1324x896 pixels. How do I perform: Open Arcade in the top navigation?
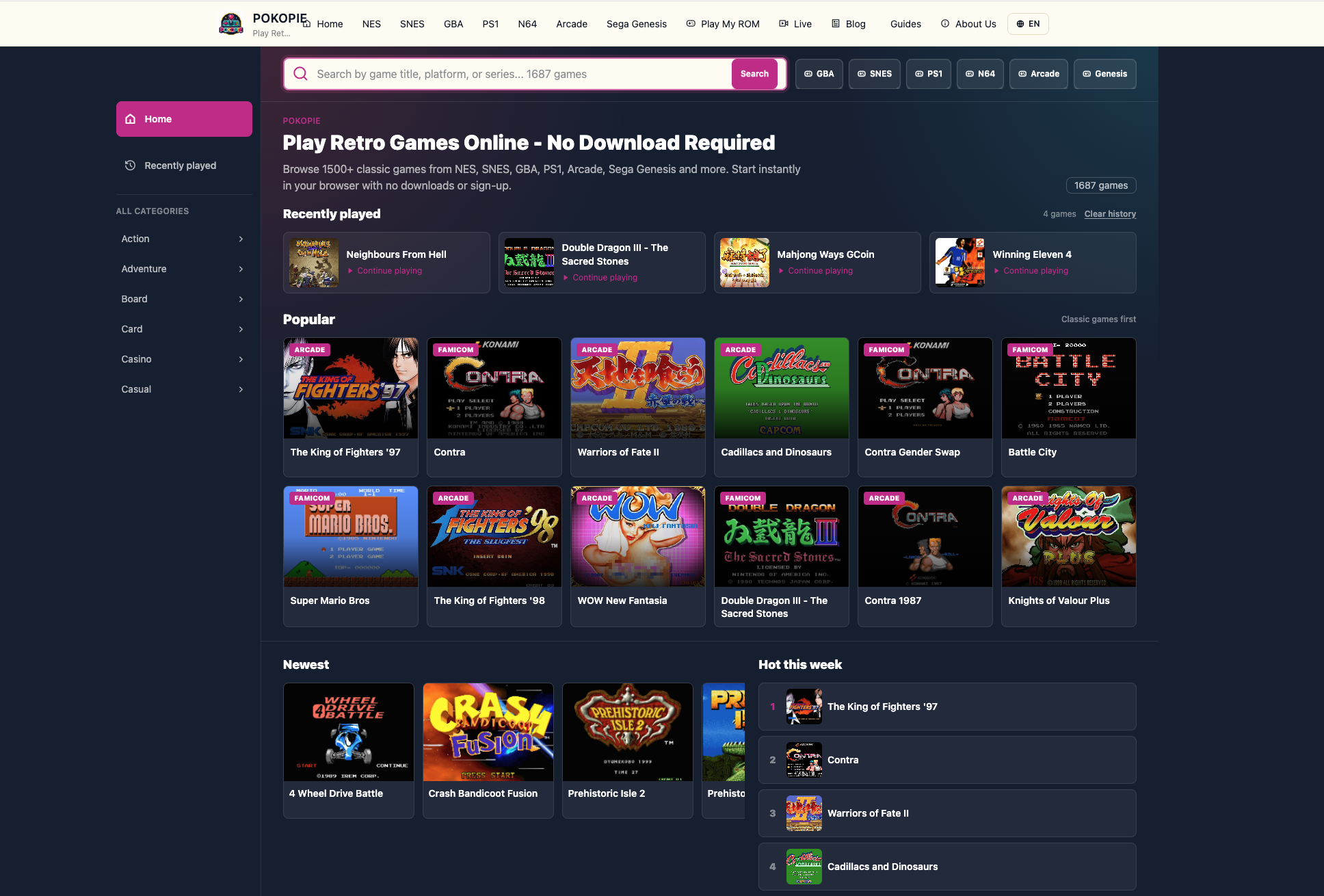pyautogui.click(x=572, y=24)
